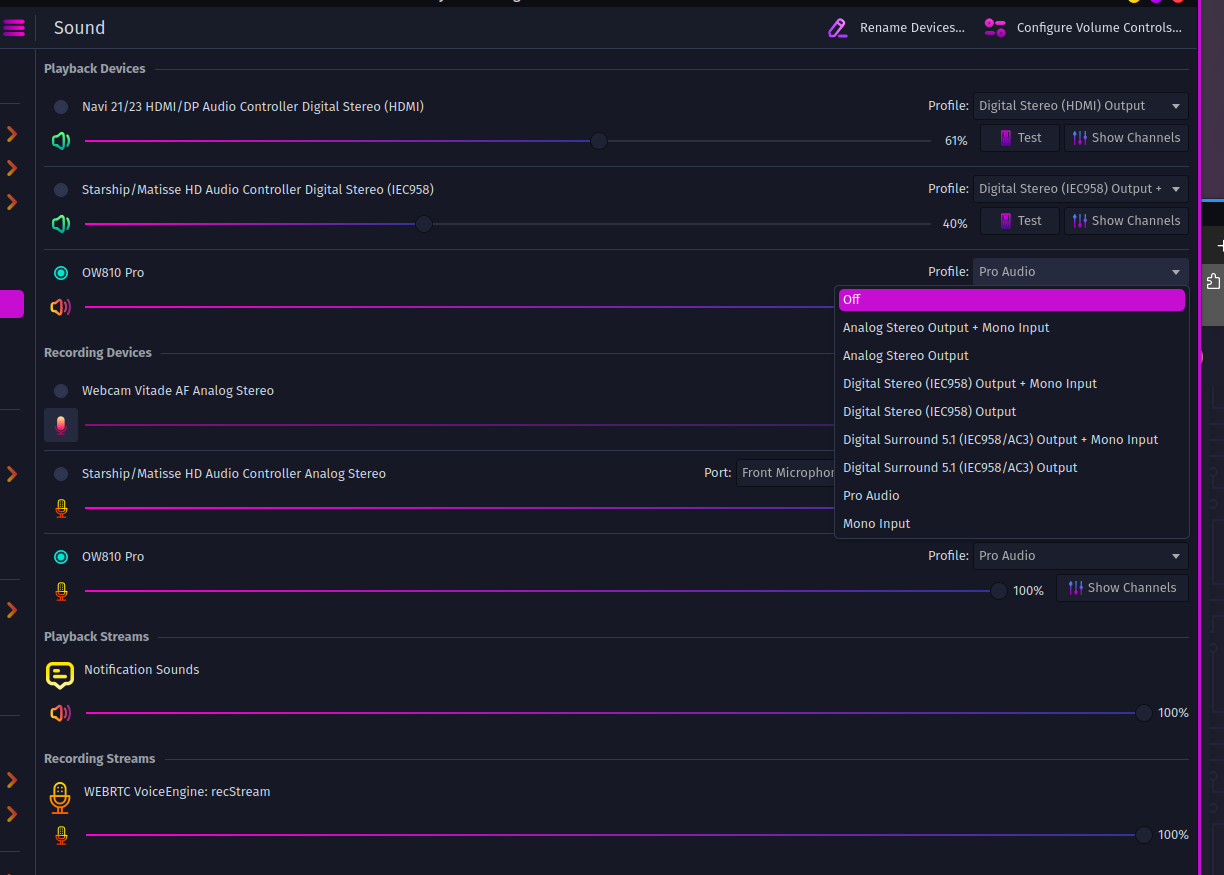The image size is (1224, 875).
Task: Click Starship/Matisse Digital Stereo volume slider handle
Action: click(x=424, y=224)
